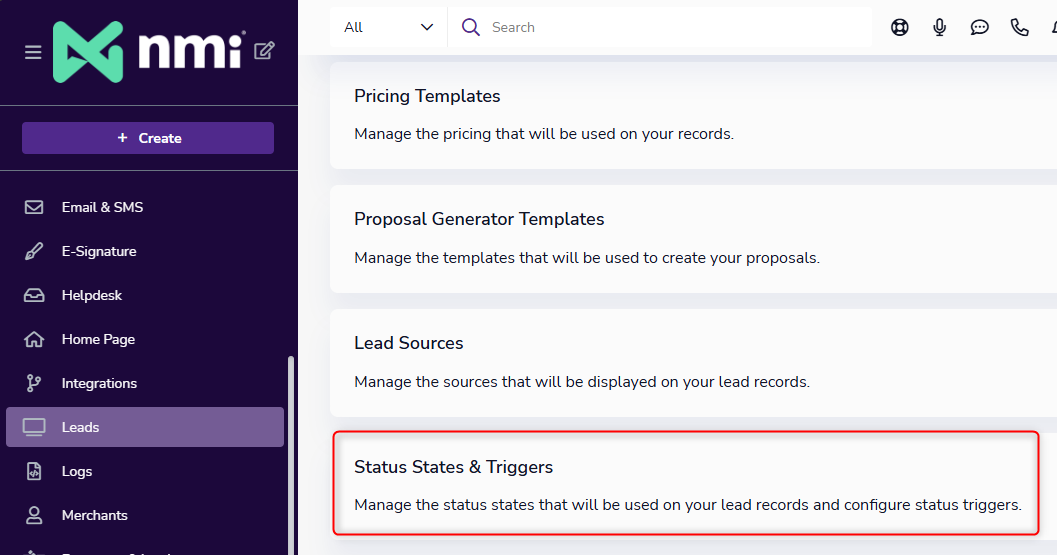Open Merchants in the sidebar
Viewport: 1057px width, 555px height.
click(95, 515)
